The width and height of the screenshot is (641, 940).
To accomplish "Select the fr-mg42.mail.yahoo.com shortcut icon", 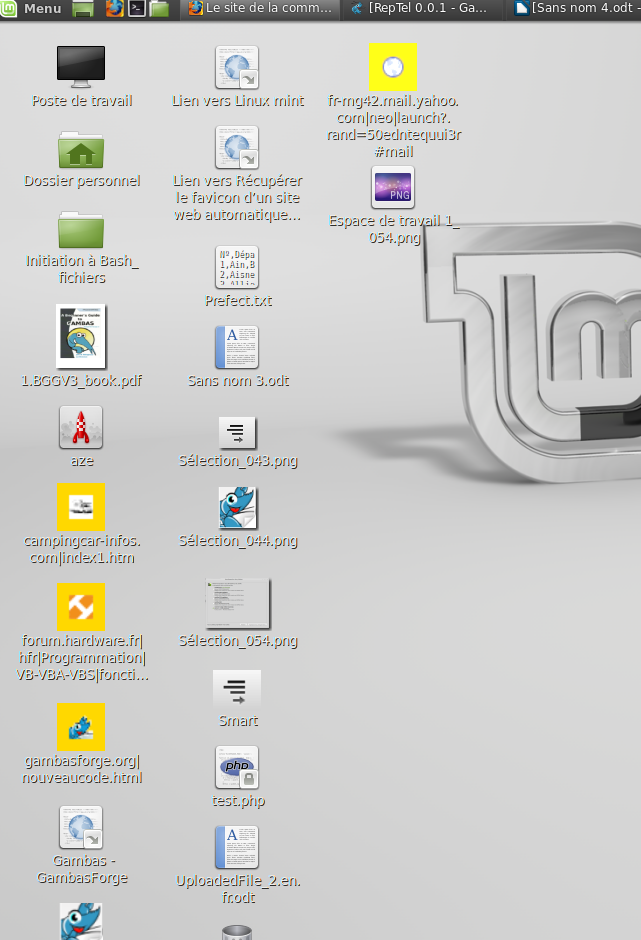I will coord(393,67).
